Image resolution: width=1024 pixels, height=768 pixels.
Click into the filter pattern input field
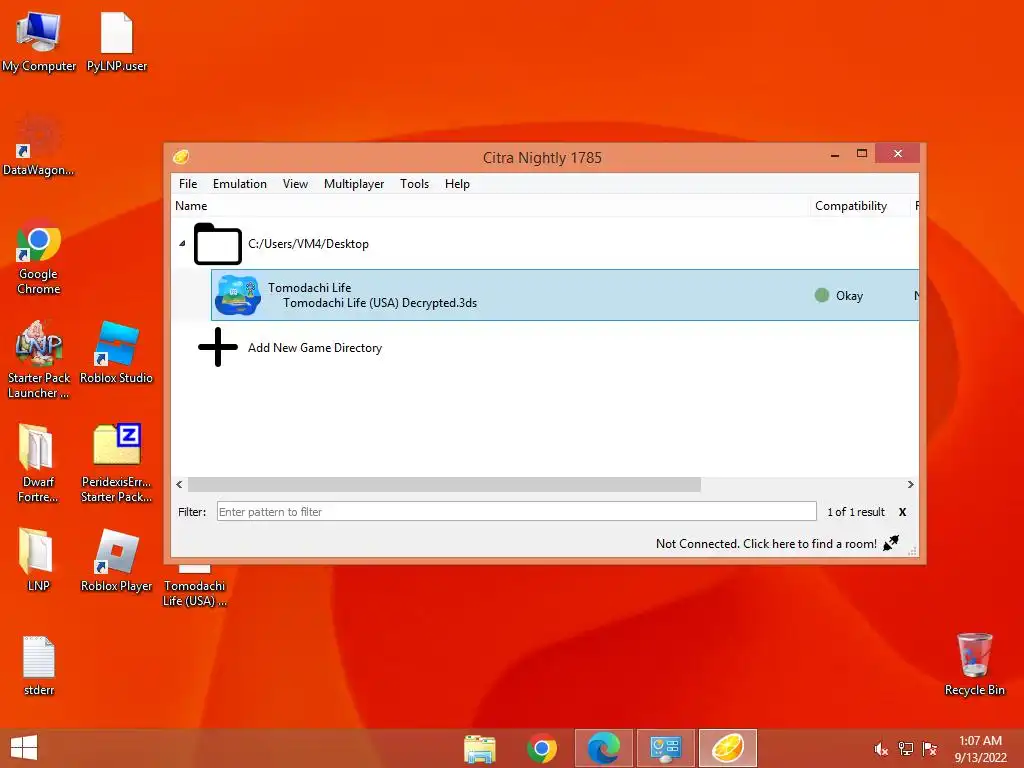(517, 511)
